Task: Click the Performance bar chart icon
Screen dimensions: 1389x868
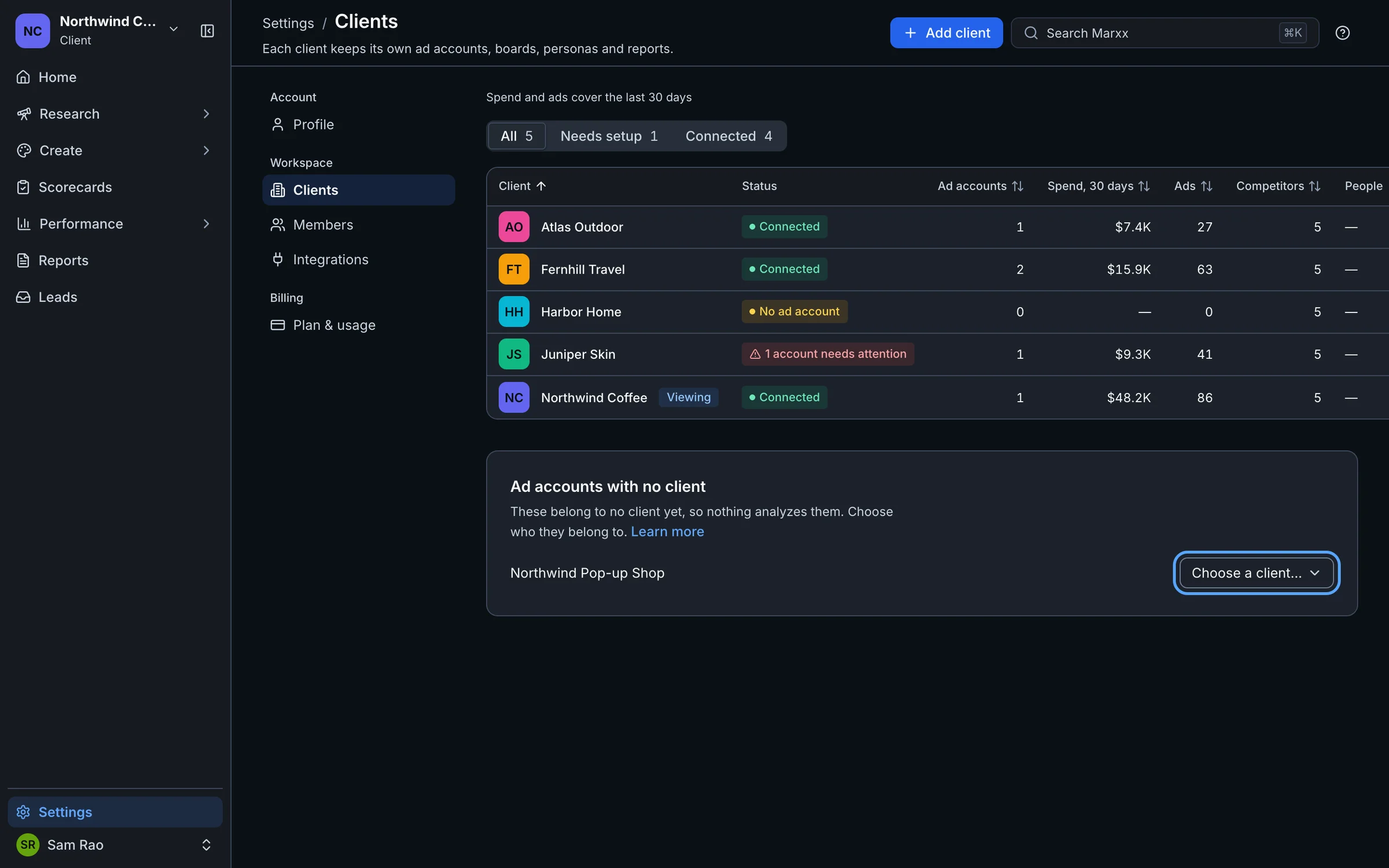Action: pyautogui.click(x=23, y=223)
